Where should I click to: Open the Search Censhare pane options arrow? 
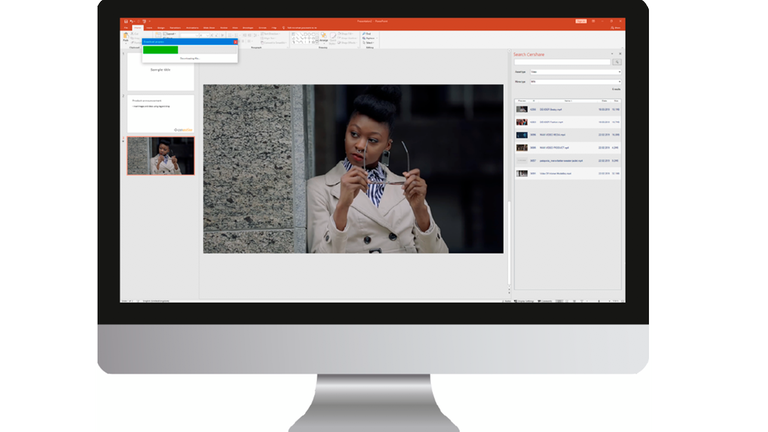tap(612, 54)
